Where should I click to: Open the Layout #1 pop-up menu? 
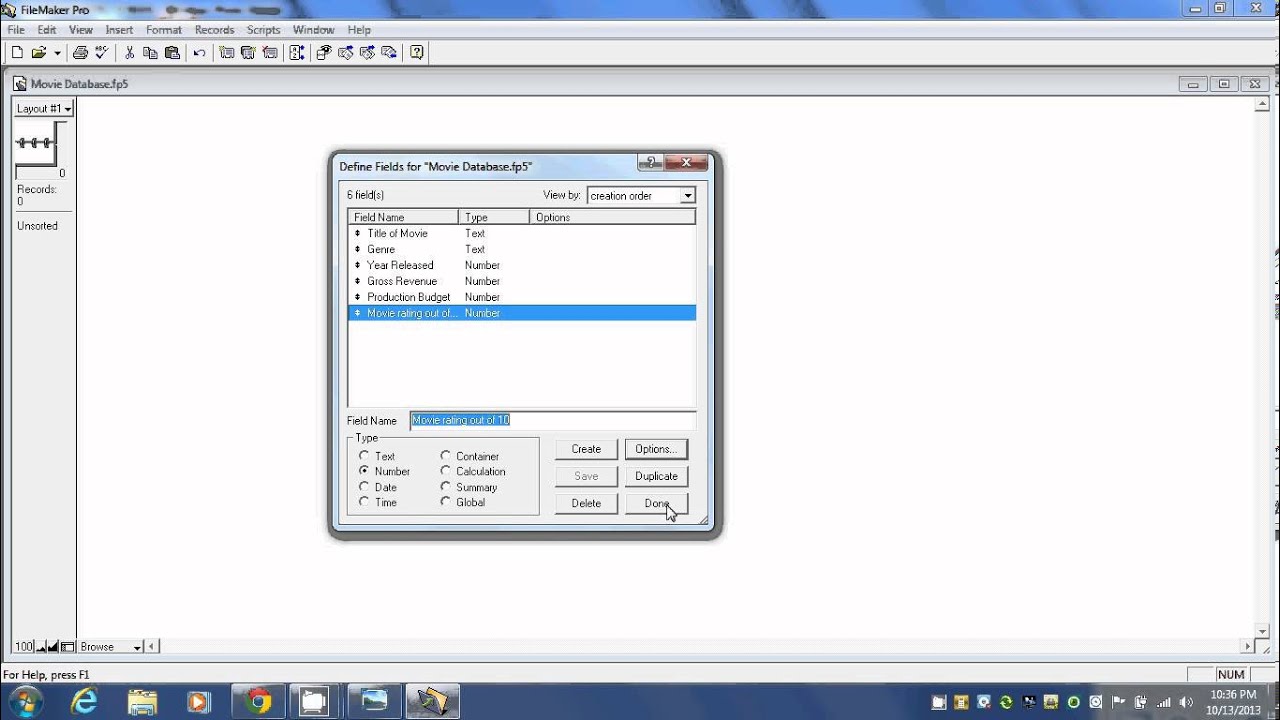pos(43,108)
